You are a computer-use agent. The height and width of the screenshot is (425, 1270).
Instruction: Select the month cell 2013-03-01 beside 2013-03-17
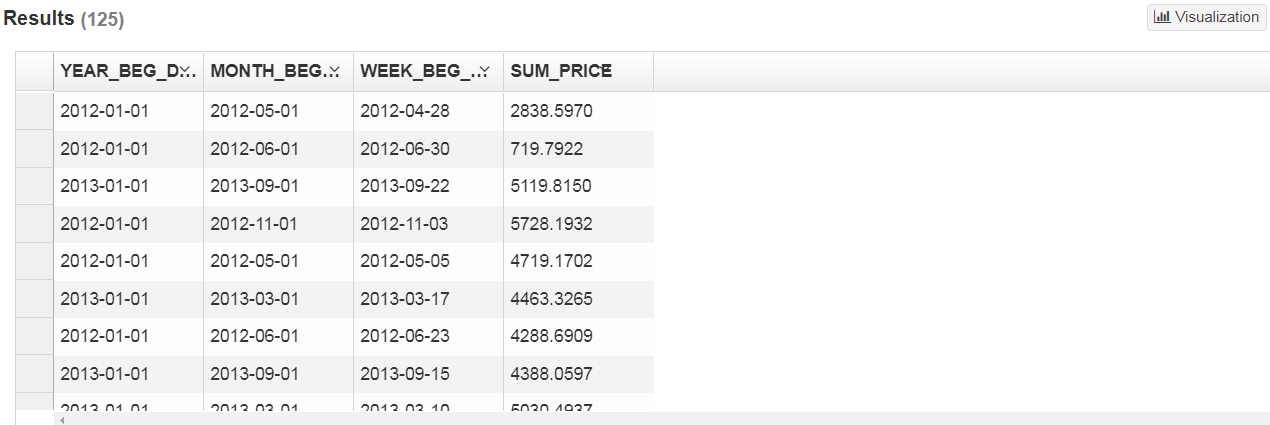click(x=278, y=299)
